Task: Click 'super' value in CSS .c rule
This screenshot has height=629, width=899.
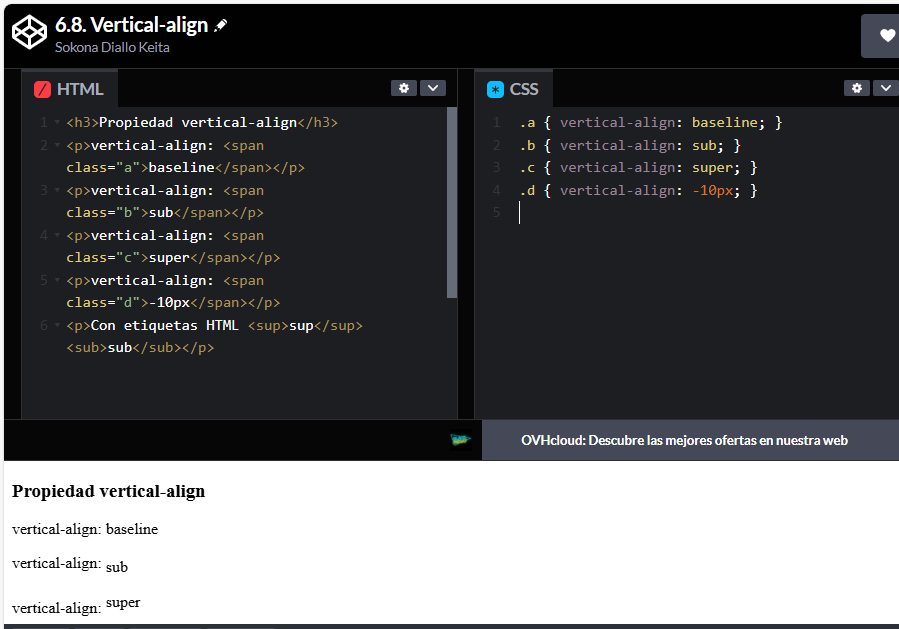Action: pyautogui.click(x=712, y=167)
